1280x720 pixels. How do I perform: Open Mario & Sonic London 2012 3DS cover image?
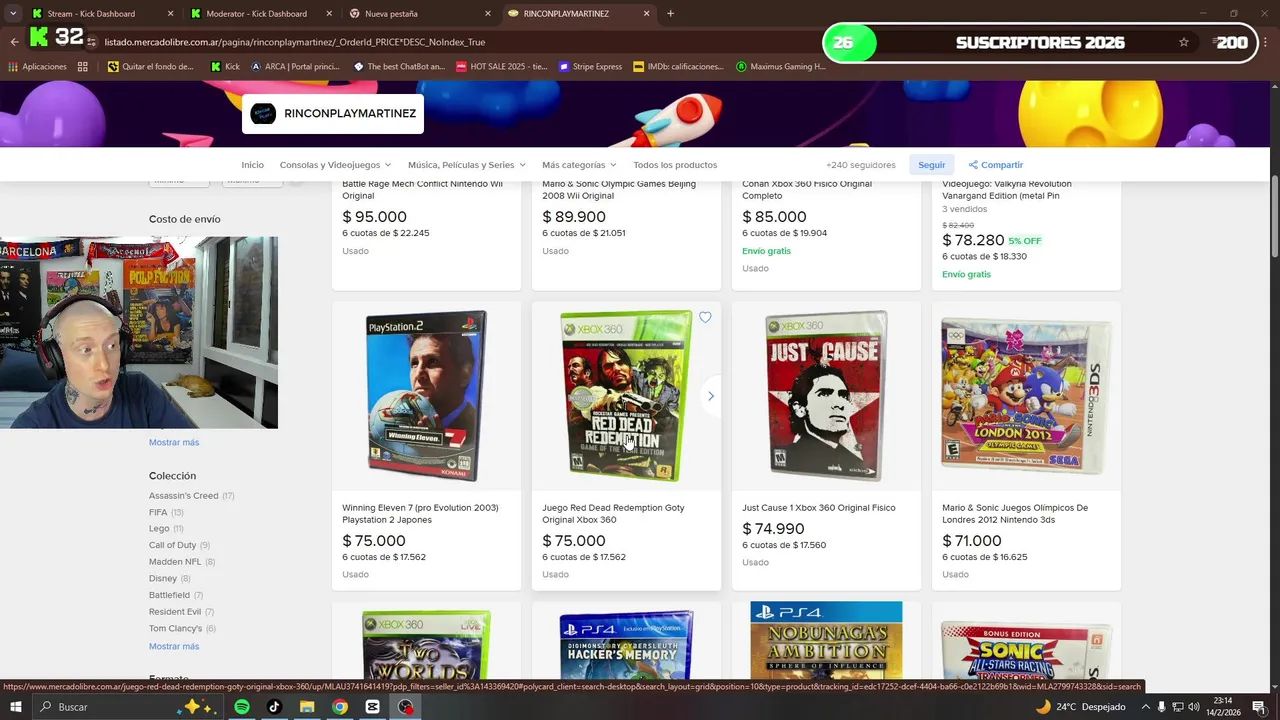coord(1026,396)
